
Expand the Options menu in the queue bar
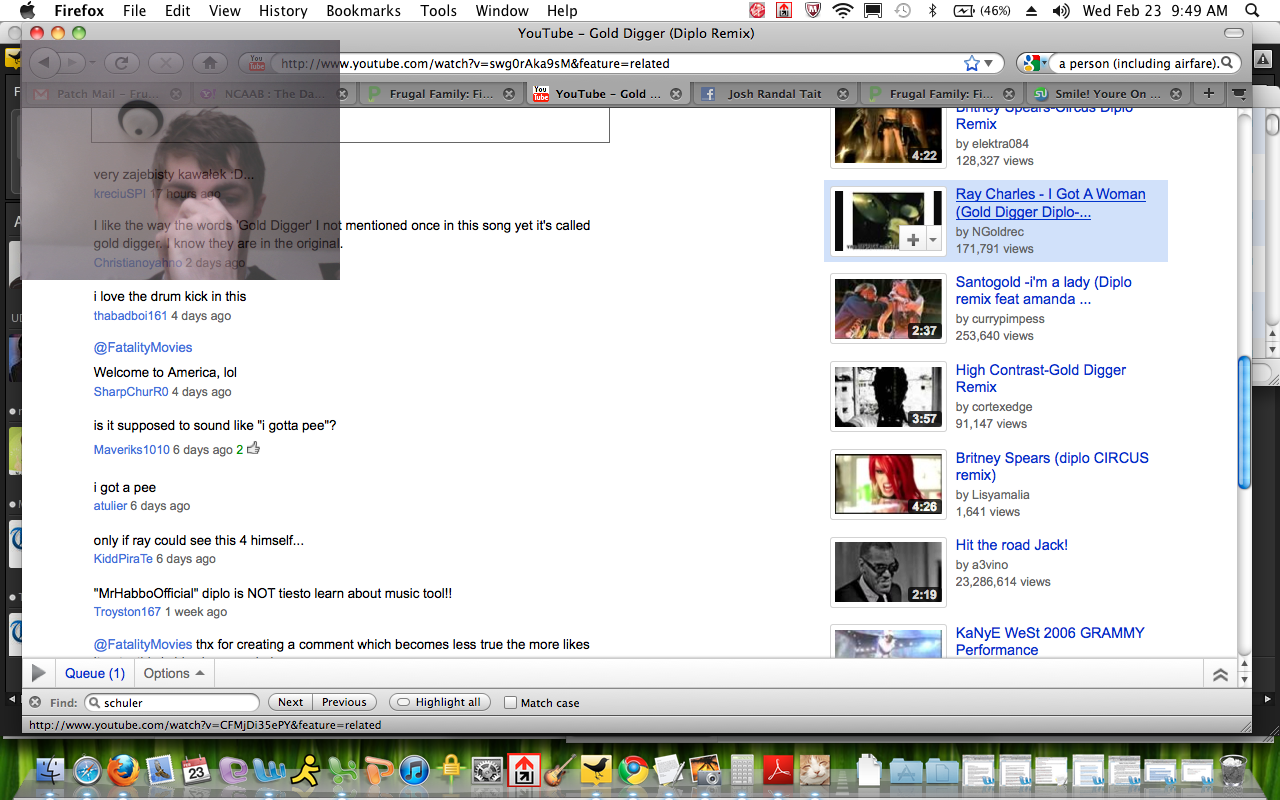174,673
